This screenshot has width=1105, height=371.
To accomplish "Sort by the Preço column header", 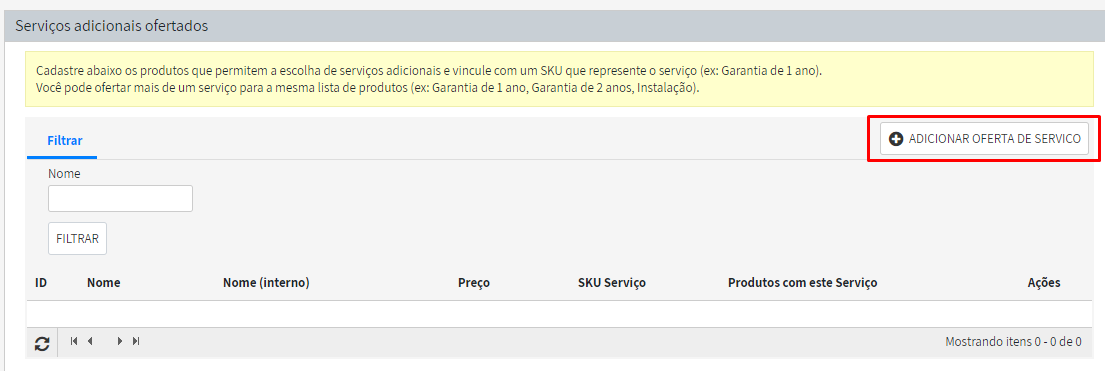I will click(x=474, y=283).
